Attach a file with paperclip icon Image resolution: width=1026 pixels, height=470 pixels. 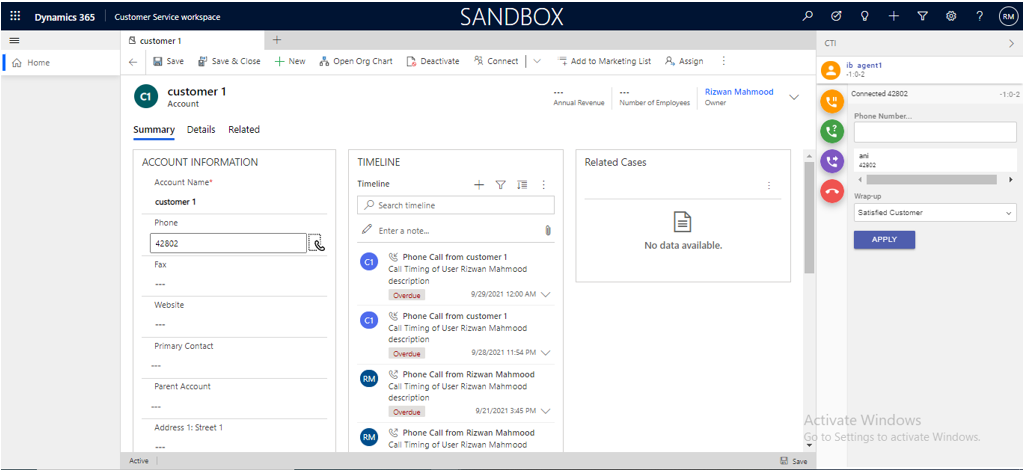[x=548, y=230]
